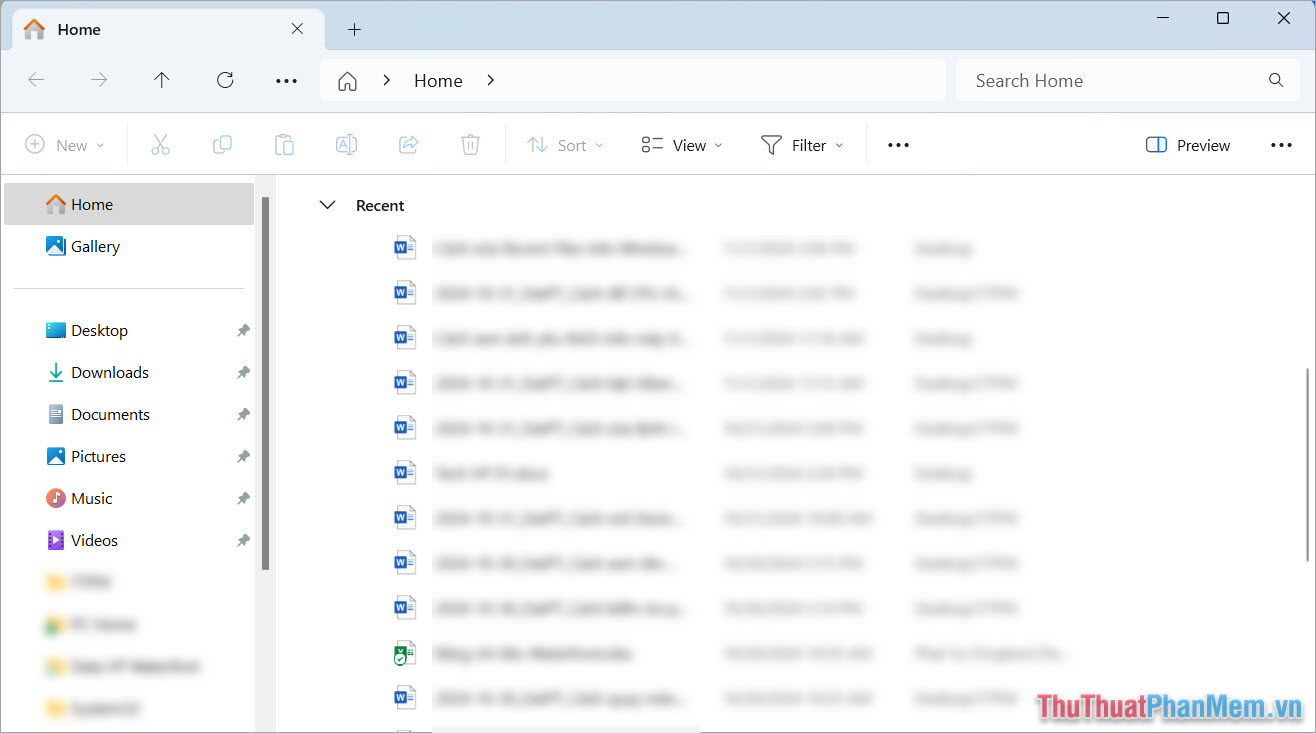Refresh the current folder view
Image resolution: width=1316 pixels, height=733 pixels.
pos(225,80)
